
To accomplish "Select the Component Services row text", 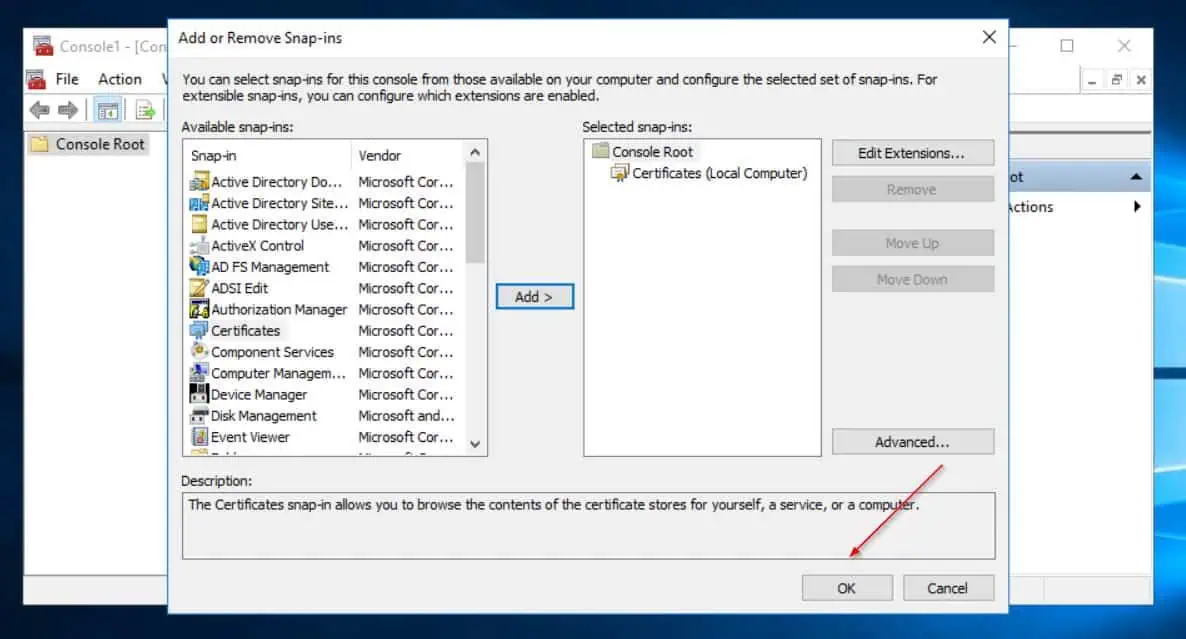I will [x=272, y=352].
